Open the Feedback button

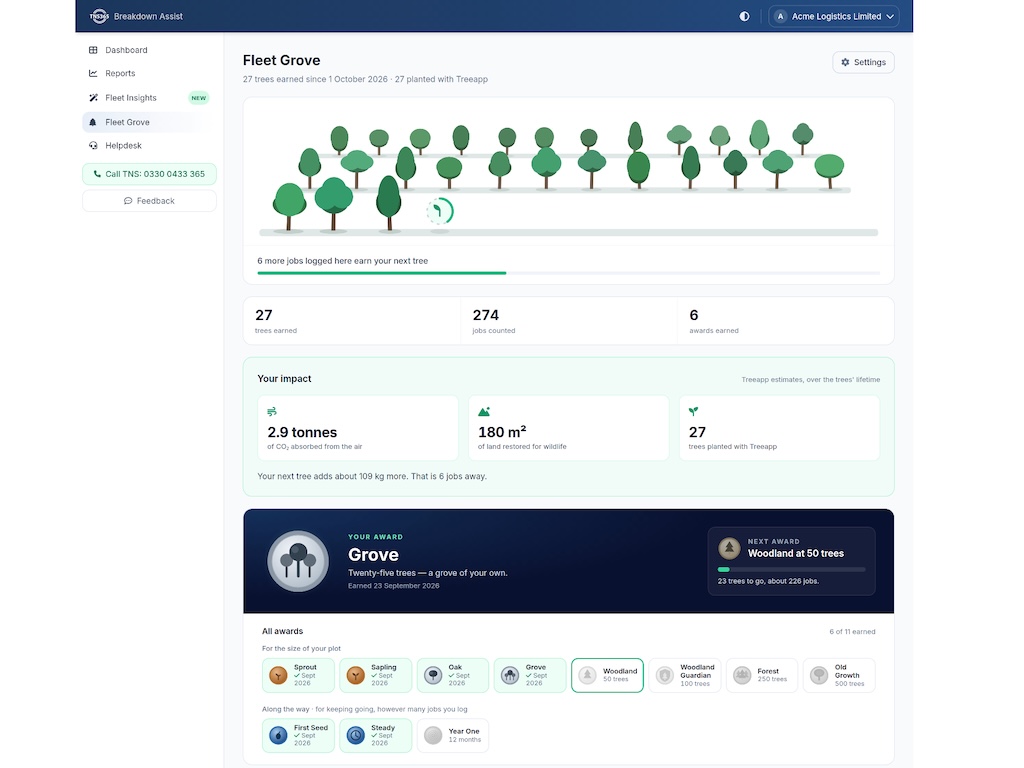(x=149, y=200)
